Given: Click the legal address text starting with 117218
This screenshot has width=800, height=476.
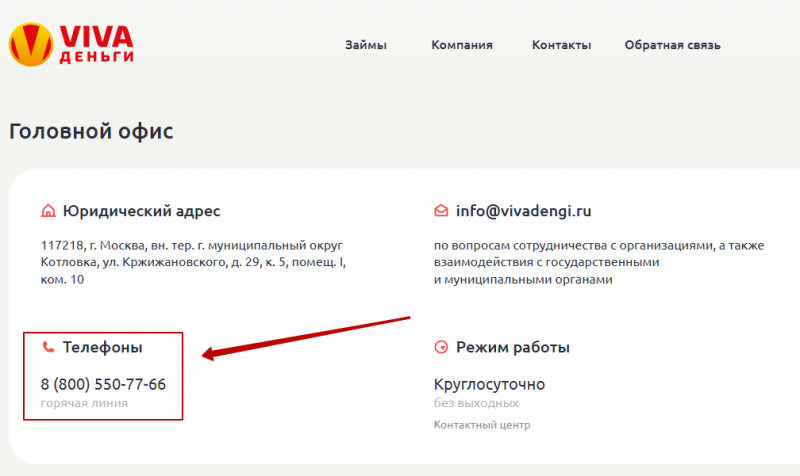Looking at the screenshot, I should coord(190,262).
